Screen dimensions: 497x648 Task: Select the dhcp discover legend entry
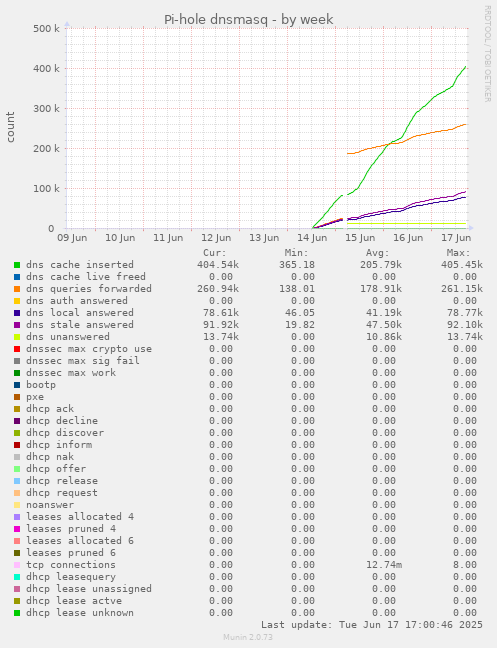tap(65, 433)
